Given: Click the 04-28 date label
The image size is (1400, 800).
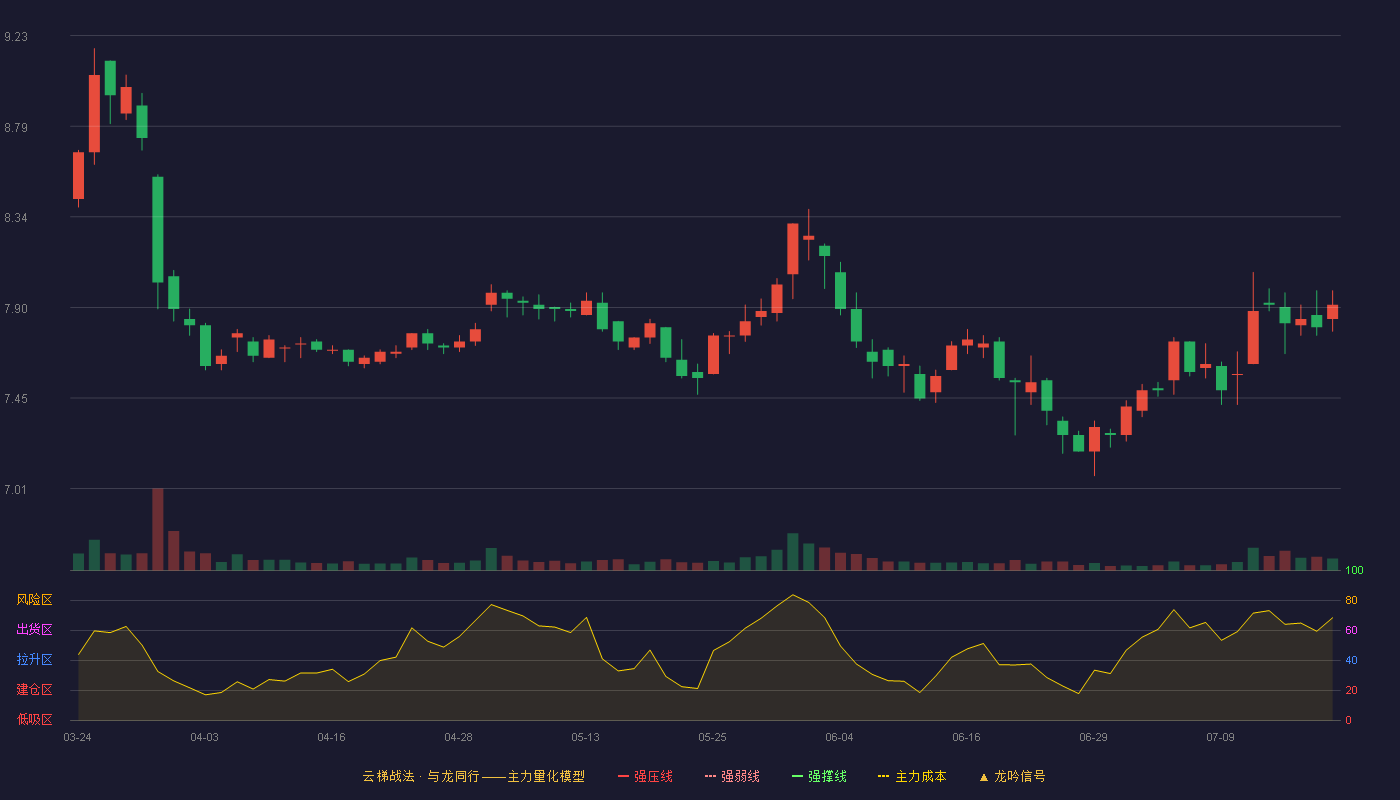Looking at the screenshot, I should point(458,737).
